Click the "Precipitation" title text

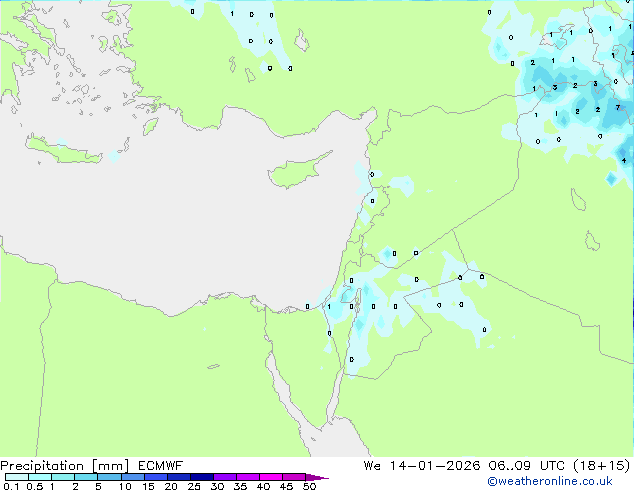point(42,466)
